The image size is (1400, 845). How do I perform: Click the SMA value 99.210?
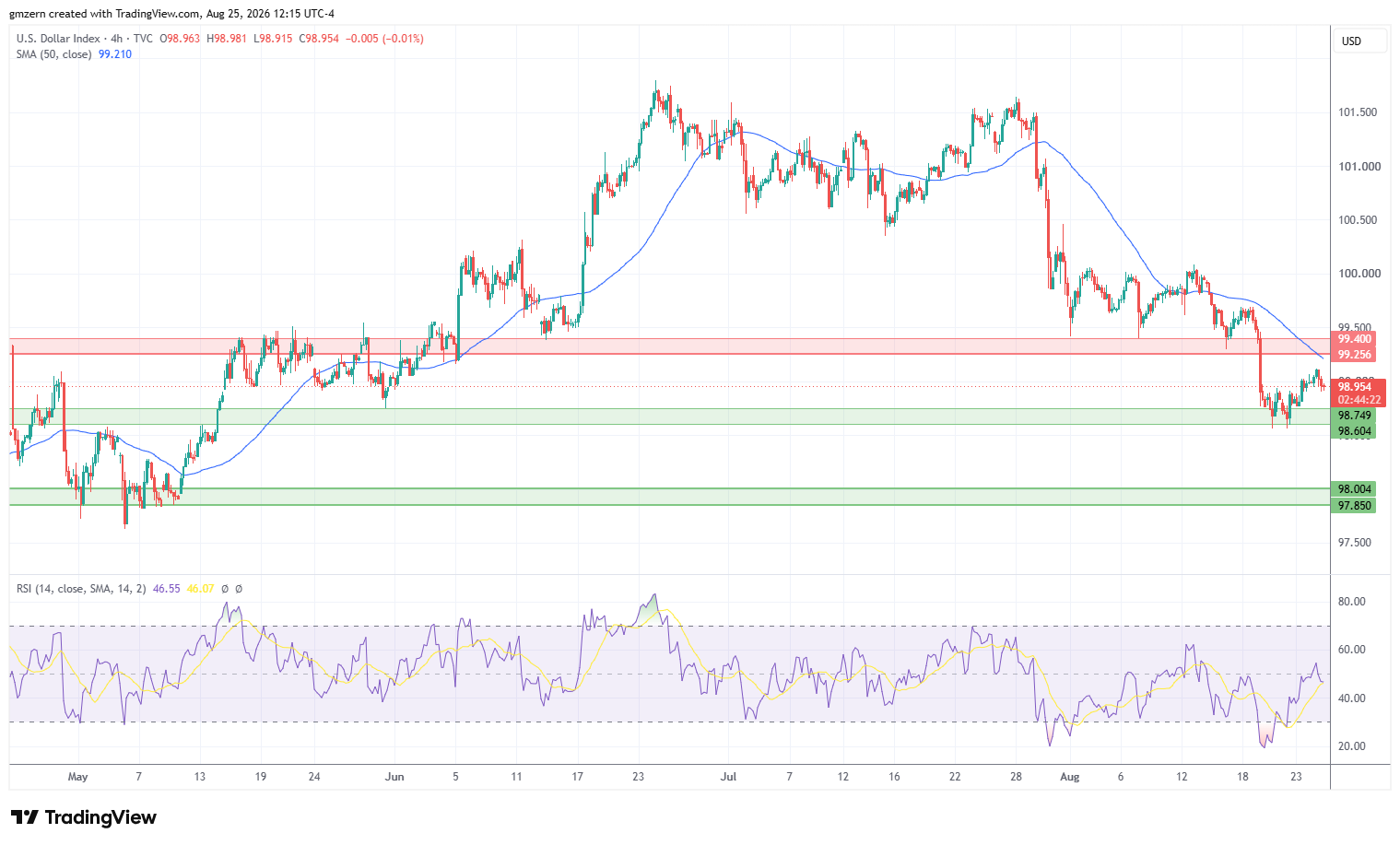point(115,54)
